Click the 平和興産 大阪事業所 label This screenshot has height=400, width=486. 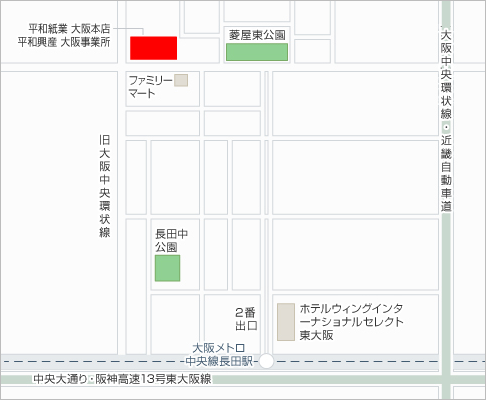coord(64,42)
